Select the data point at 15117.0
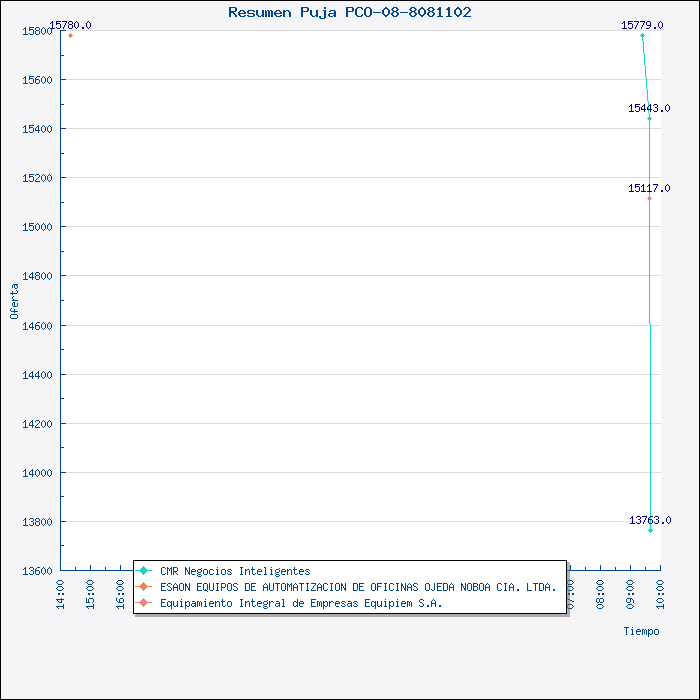 click(649, 198)
